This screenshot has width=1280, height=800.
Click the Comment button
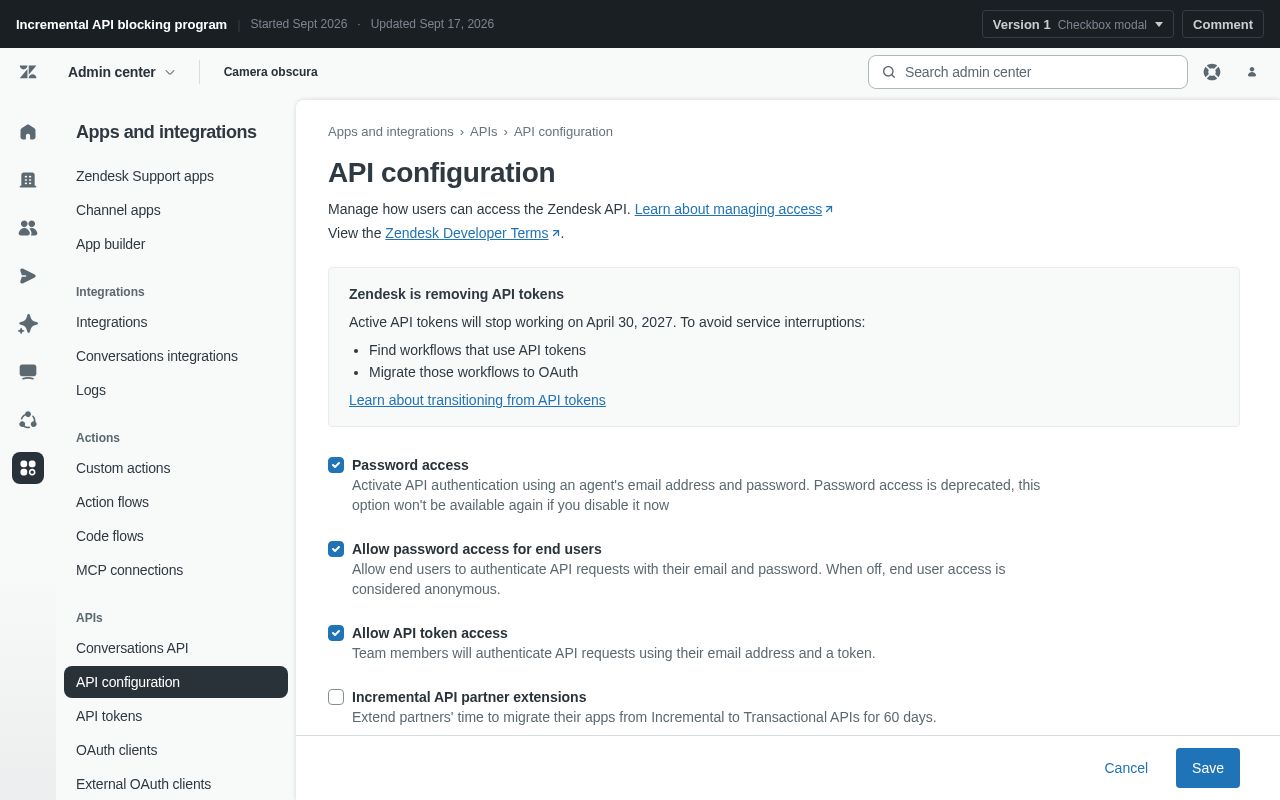pos(1223,24)
